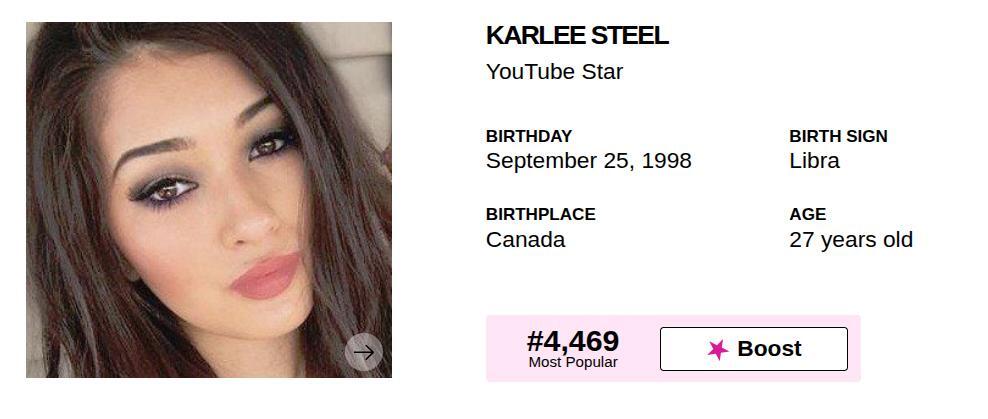The image size is (988, 419).
Task: Open the Canada birthplace link
Action: pos(525,240)
